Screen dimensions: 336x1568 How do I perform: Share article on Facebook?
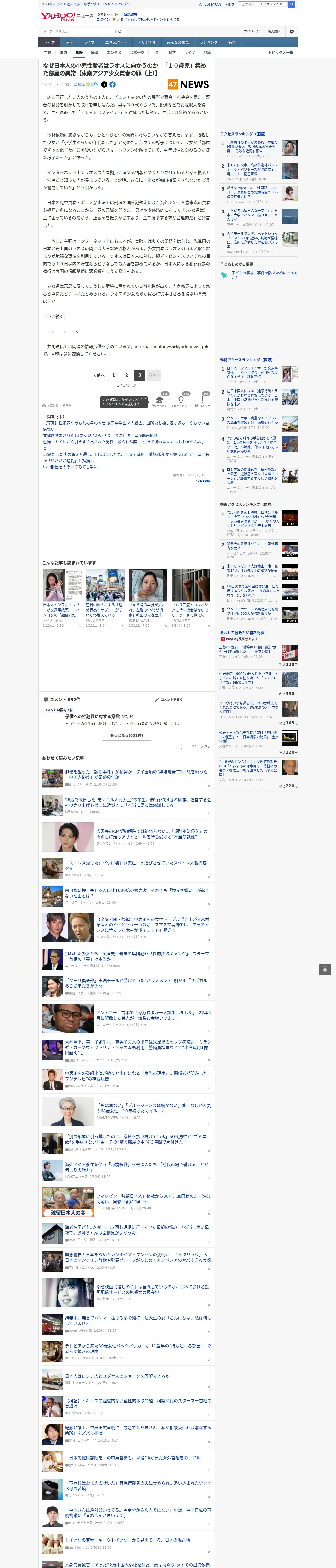112,85
